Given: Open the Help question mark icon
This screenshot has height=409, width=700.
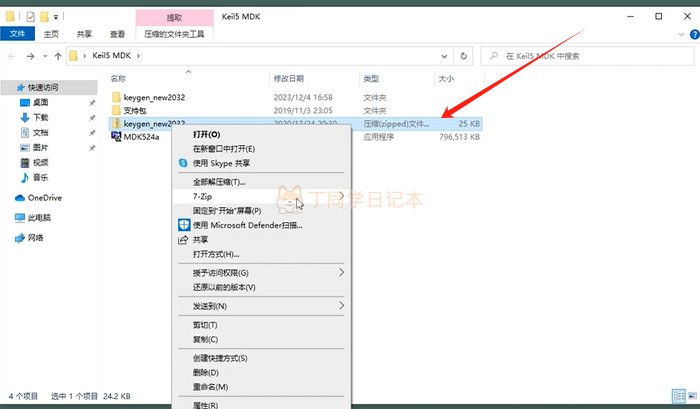Looking at the screenshot, I should coord(695,34).
